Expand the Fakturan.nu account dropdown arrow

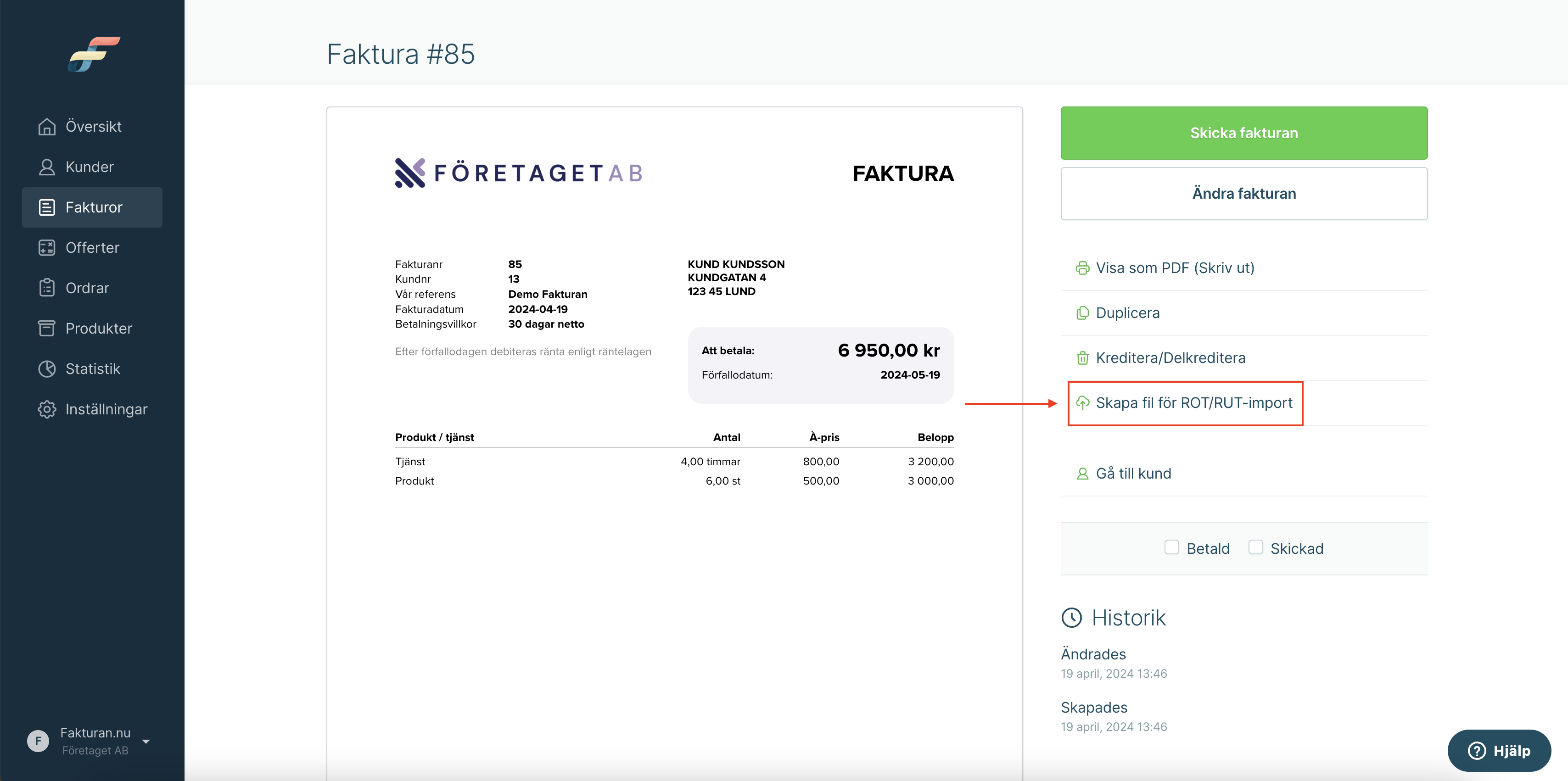(146, 742)
